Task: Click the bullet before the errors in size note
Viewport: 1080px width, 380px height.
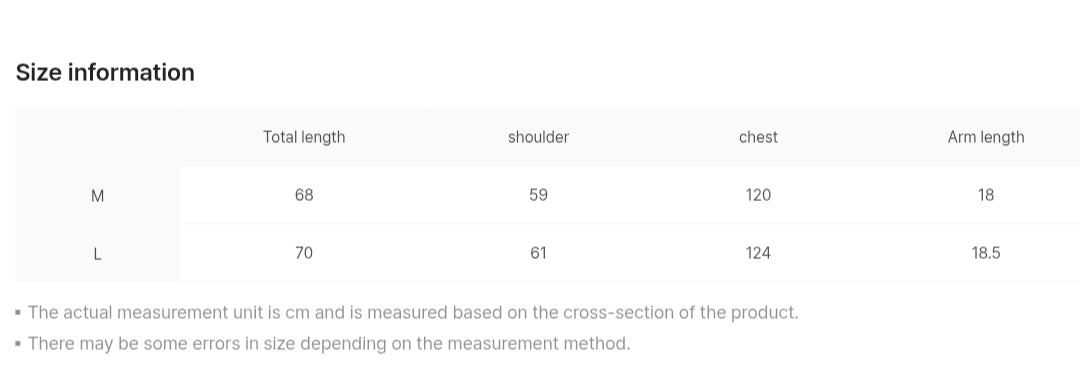Action: pos(18,344)
